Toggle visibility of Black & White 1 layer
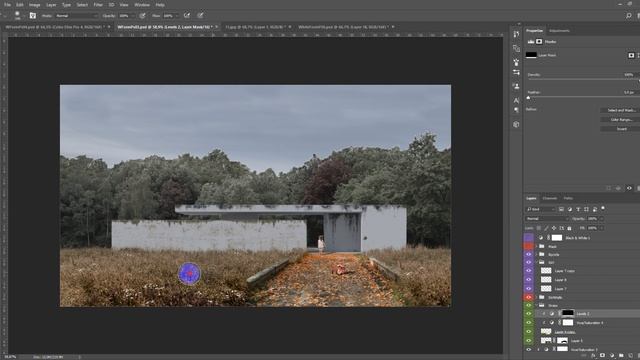 pyautogui.click(x=529, y=238)
